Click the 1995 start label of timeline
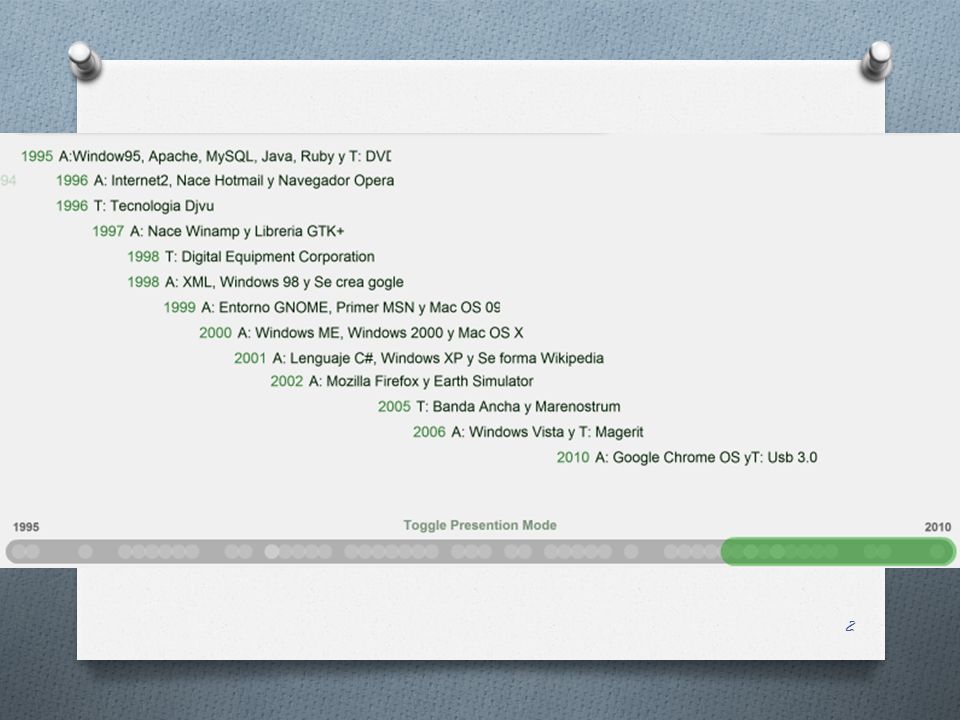 point(26,527)
